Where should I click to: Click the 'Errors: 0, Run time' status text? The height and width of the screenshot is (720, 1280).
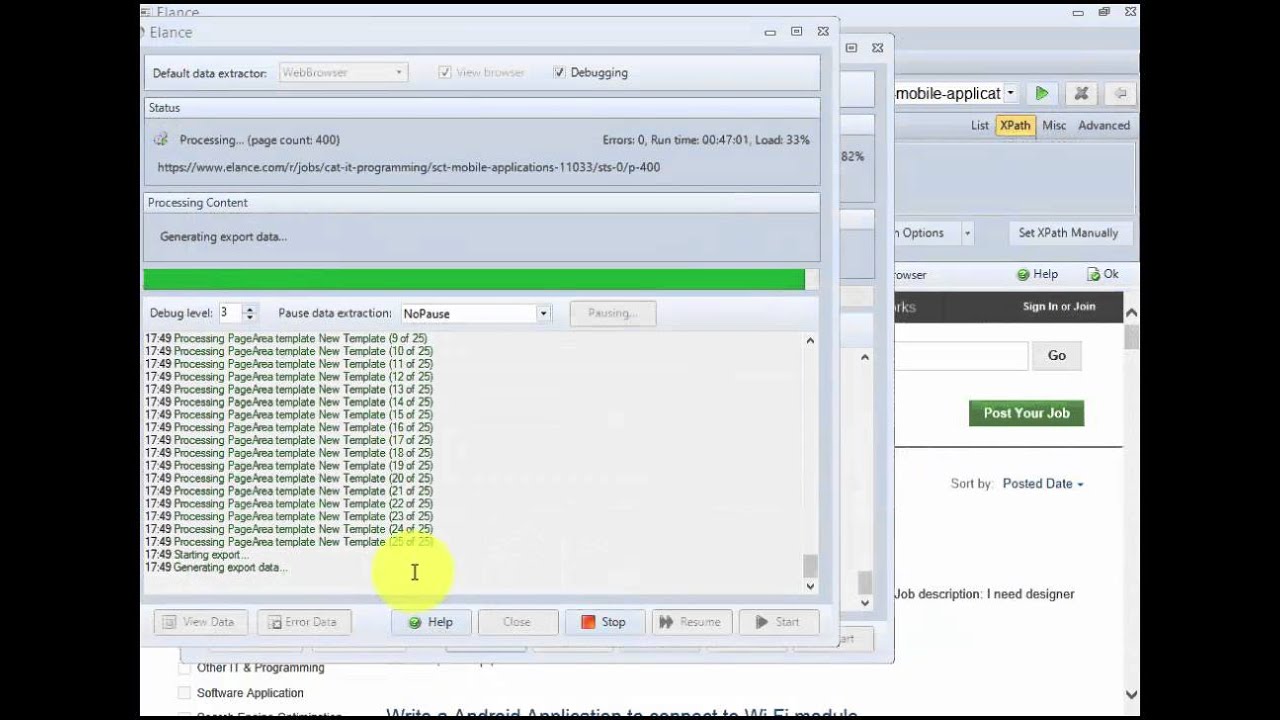706,140
